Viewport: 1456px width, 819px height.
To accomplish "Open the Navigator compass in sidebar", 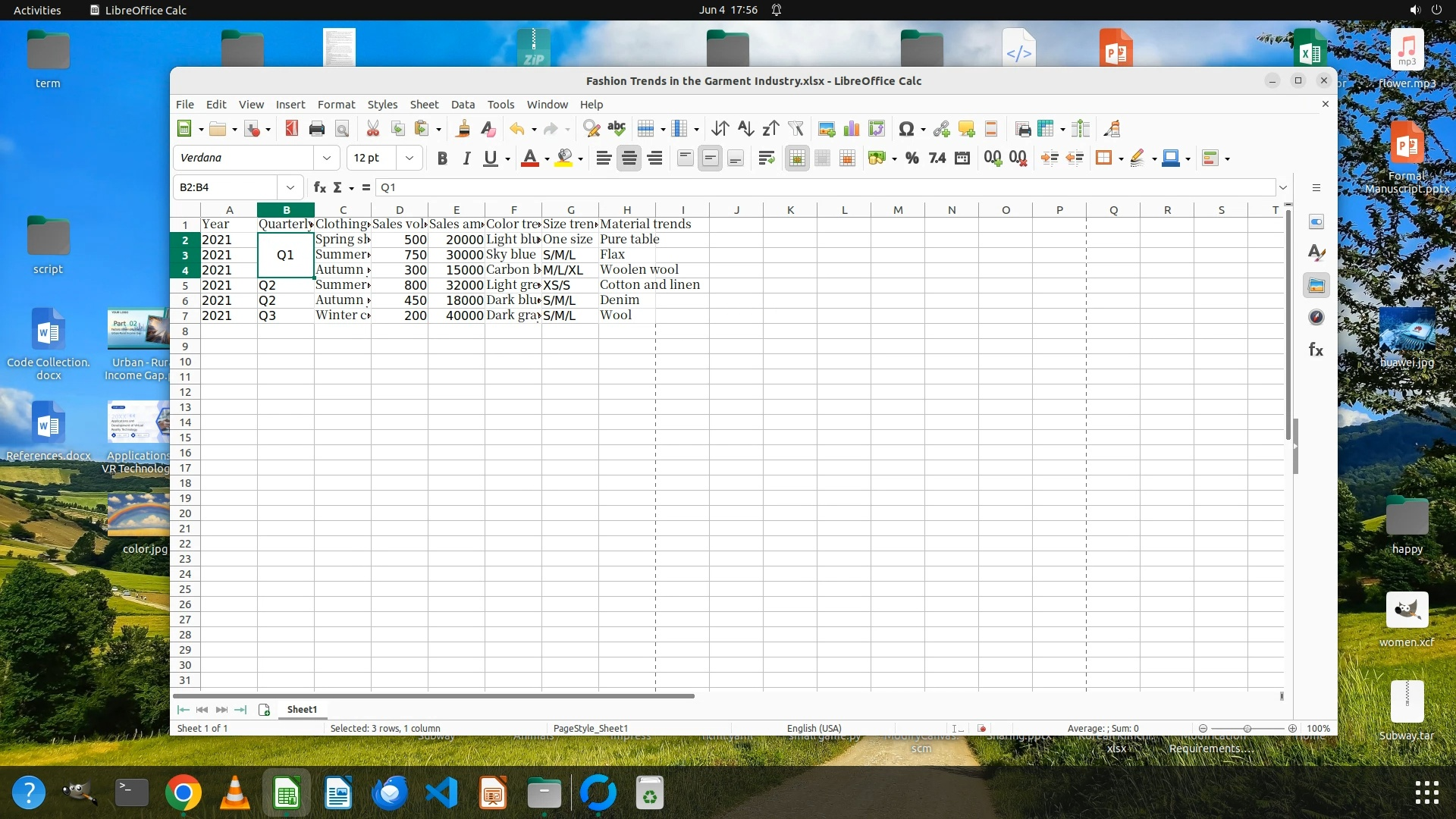I will tap(1316, 318).
